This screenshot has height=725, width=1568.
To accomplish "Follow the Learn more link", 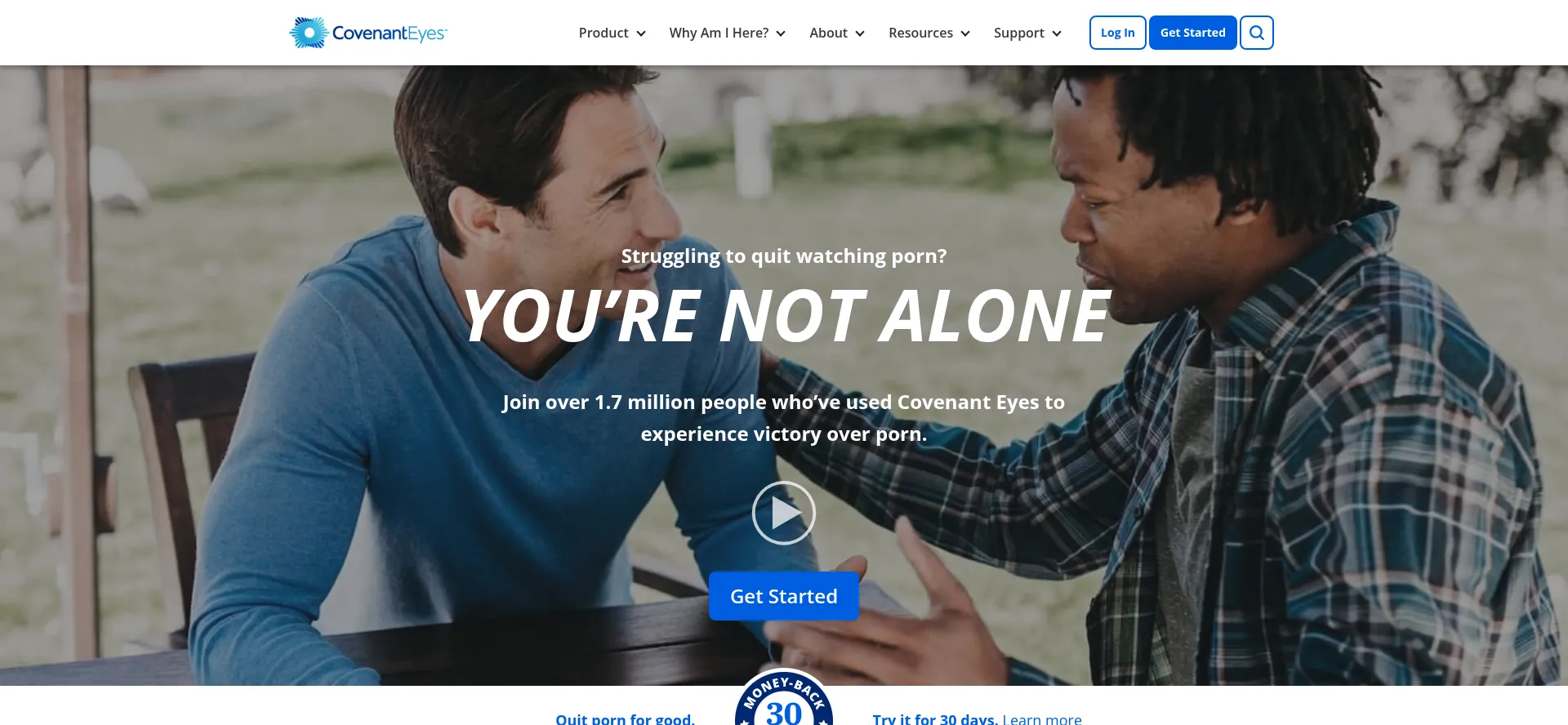I will pyautogui.click(x=1042, y=718).
